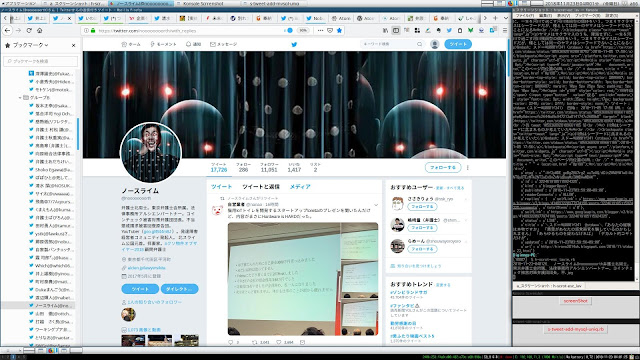Image resolution: width=640 pixels, height=360 pixels.
Task: Open the いいね 1,417 likes stat
Action: pyautogui.click(x=294, y=167)
